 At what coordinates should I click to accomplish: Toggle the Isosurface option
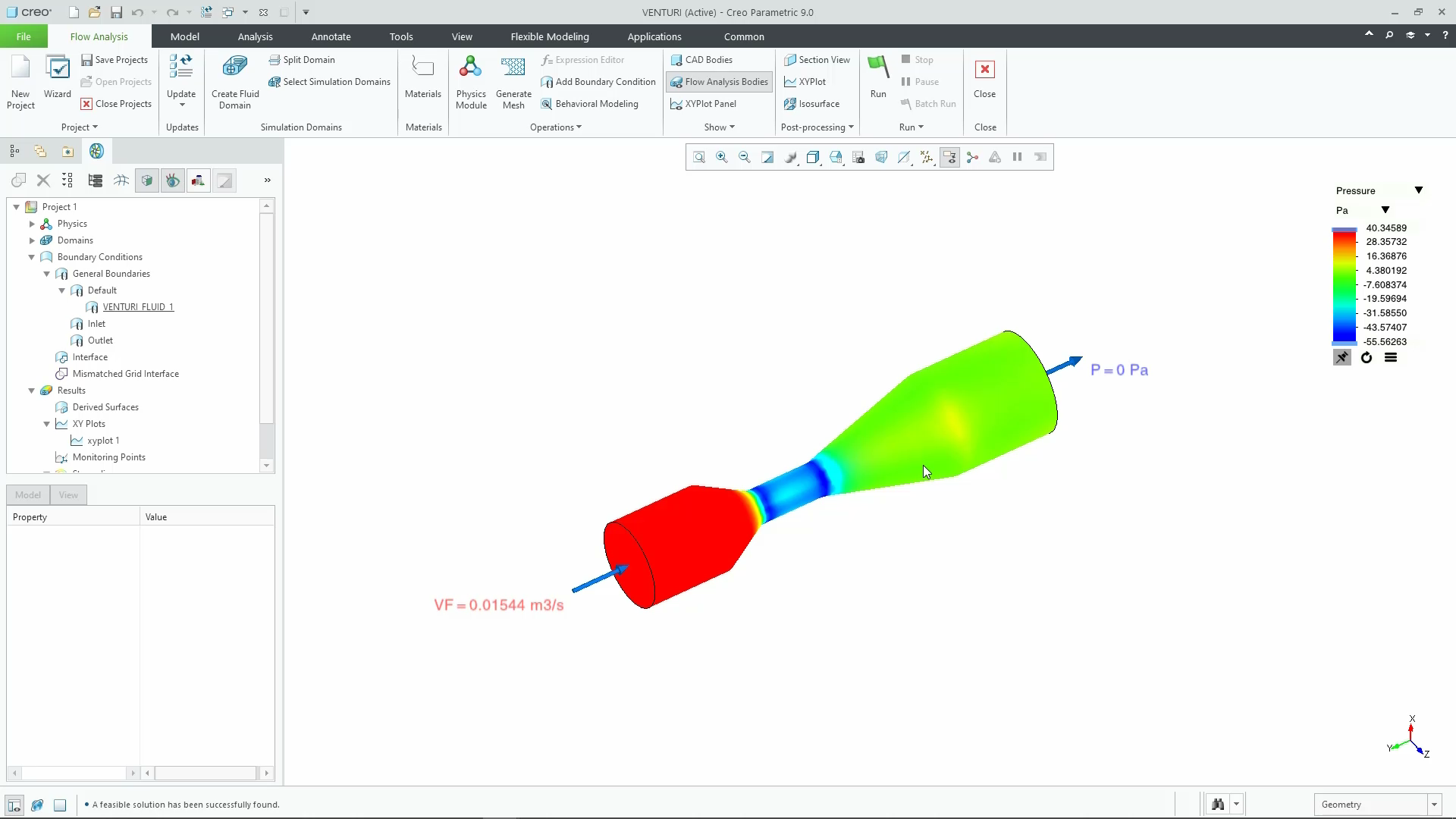click(811, 104)
